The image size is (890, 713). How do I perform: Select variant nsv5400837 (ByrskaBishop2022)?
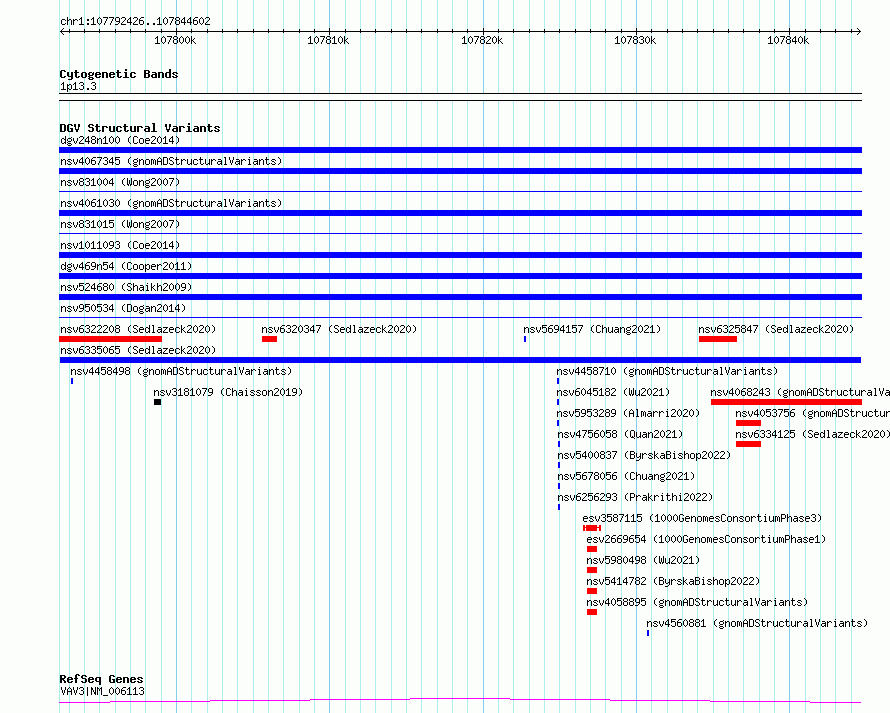point(644,455)
